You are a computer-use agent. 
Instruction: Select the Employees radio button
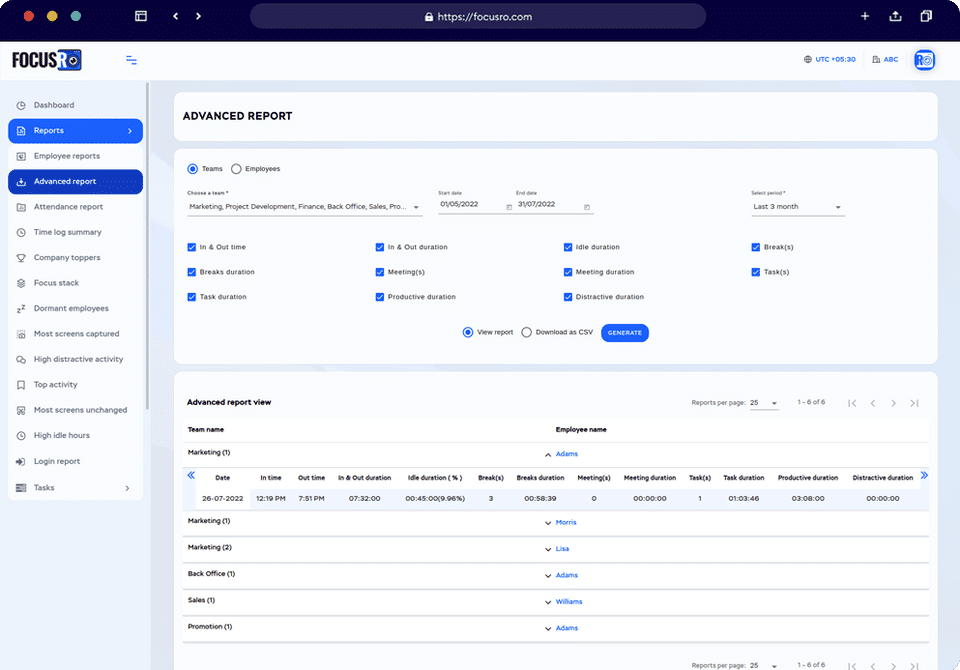coord(236,169)
